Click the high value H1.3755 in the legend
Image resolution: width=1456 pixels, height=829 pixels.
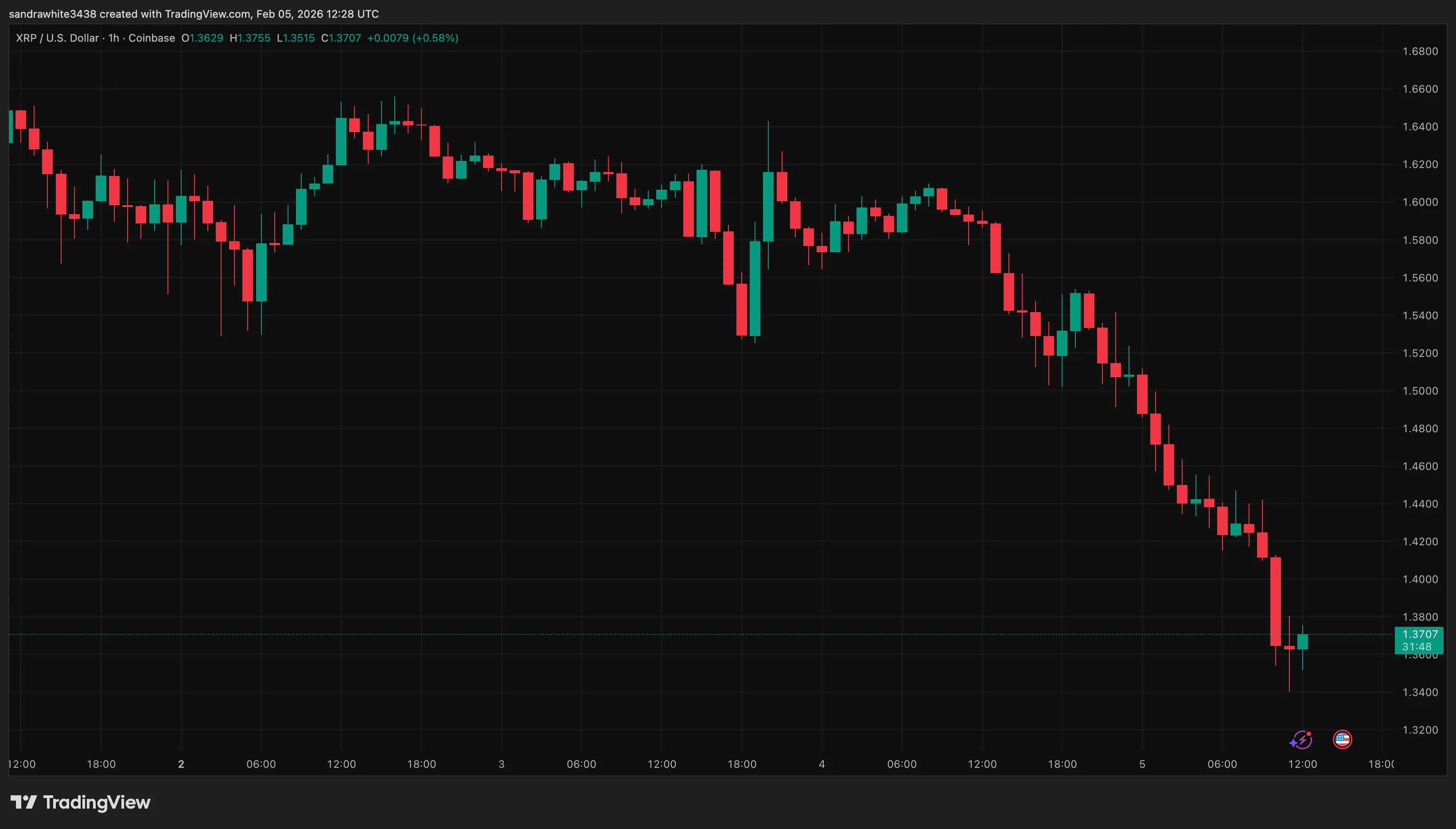click(x=250, y=38)
